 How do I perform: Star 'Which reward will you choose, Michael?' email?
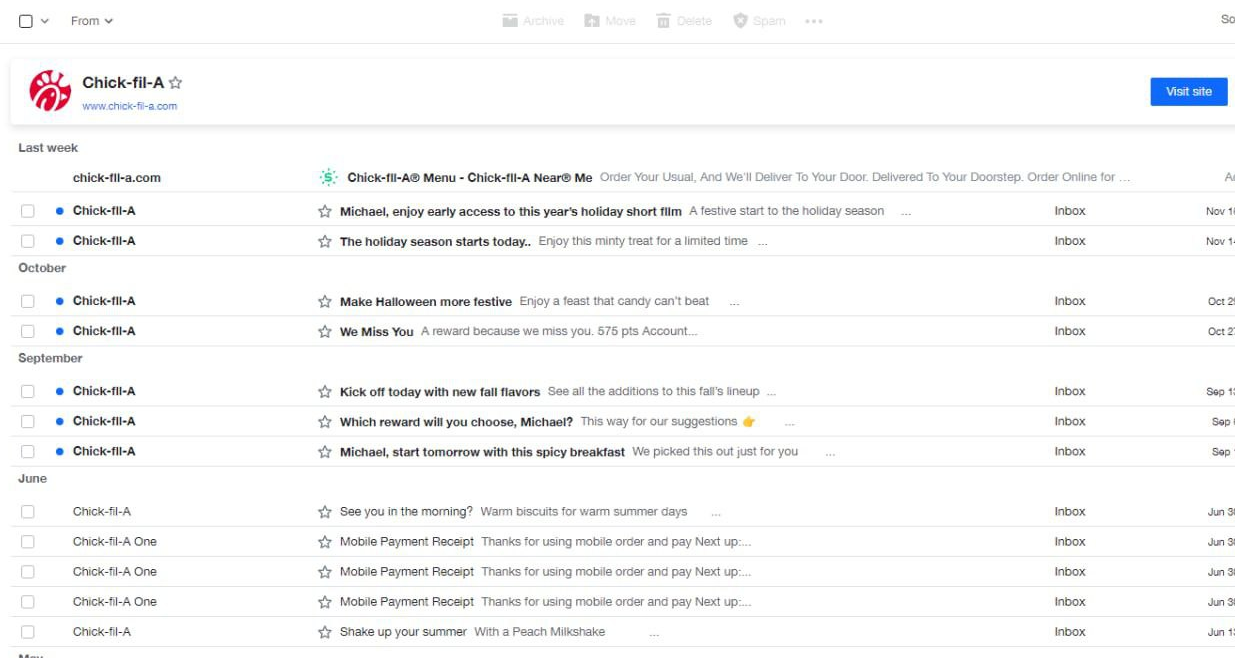pyautogui.click(x=324, y=421)
